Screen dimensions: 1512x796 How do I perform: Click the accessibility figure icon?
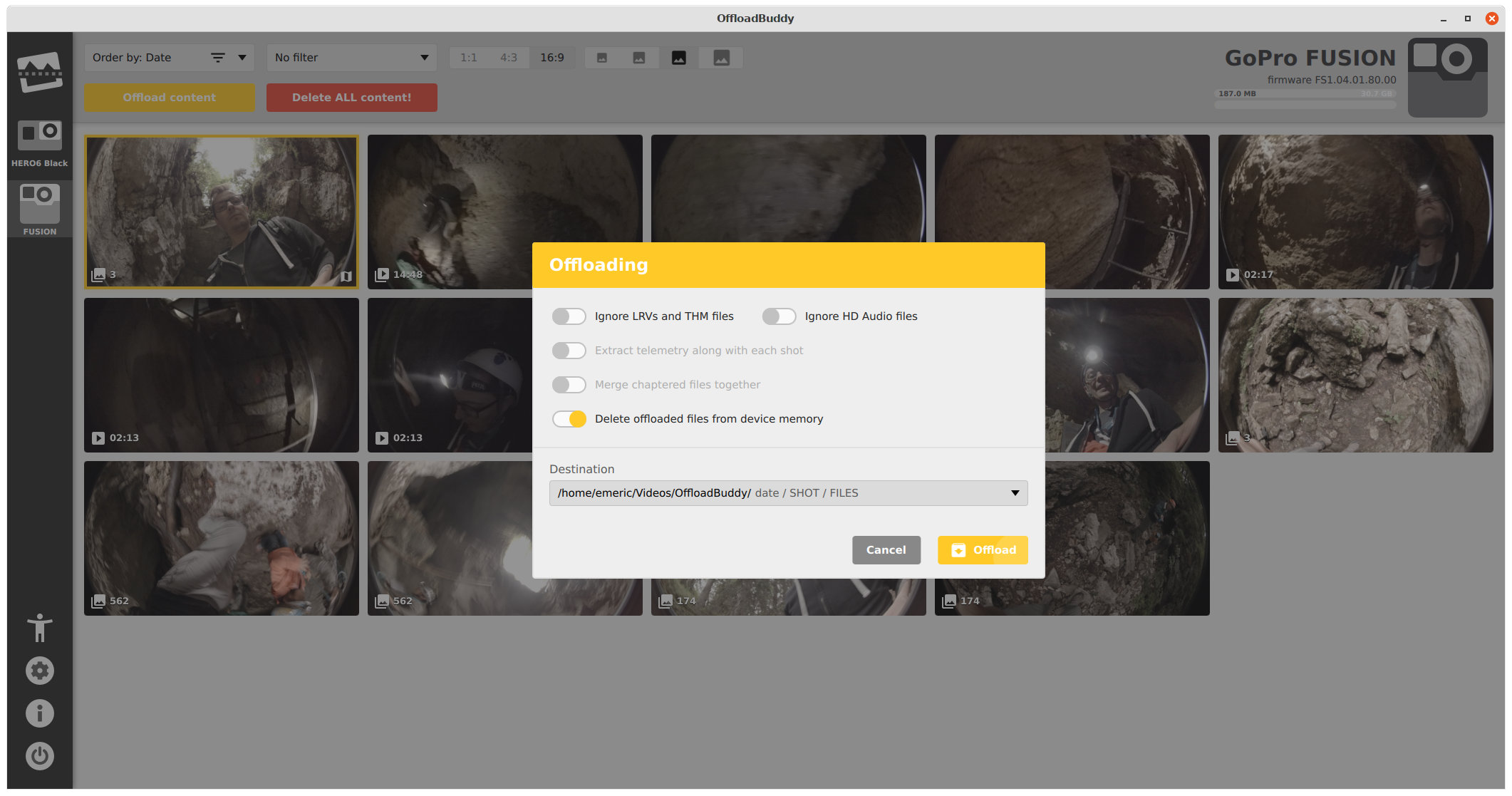[39, 628]
